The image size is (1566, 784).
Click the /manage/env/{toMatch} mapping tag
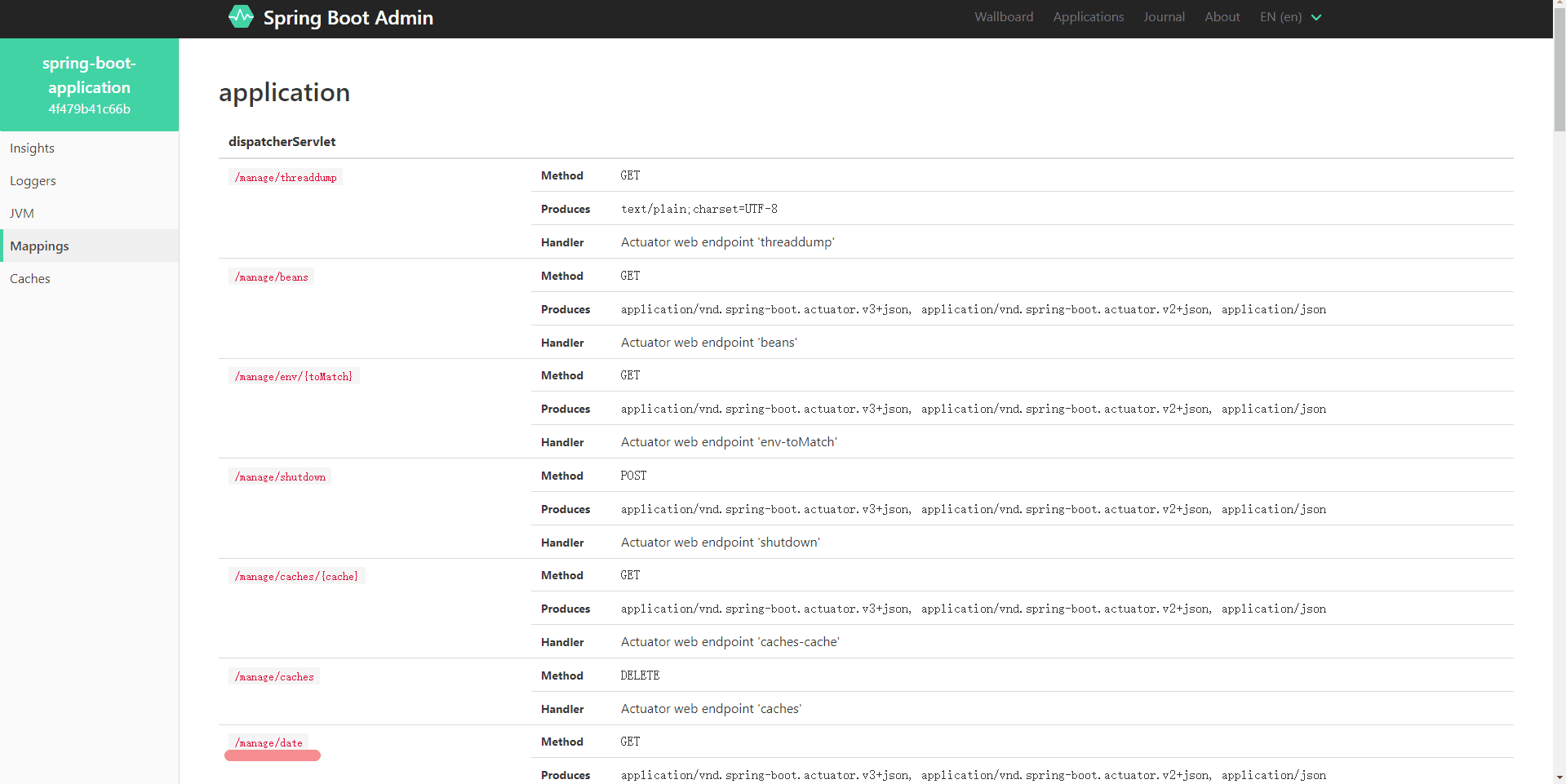[x=294, y=377]
